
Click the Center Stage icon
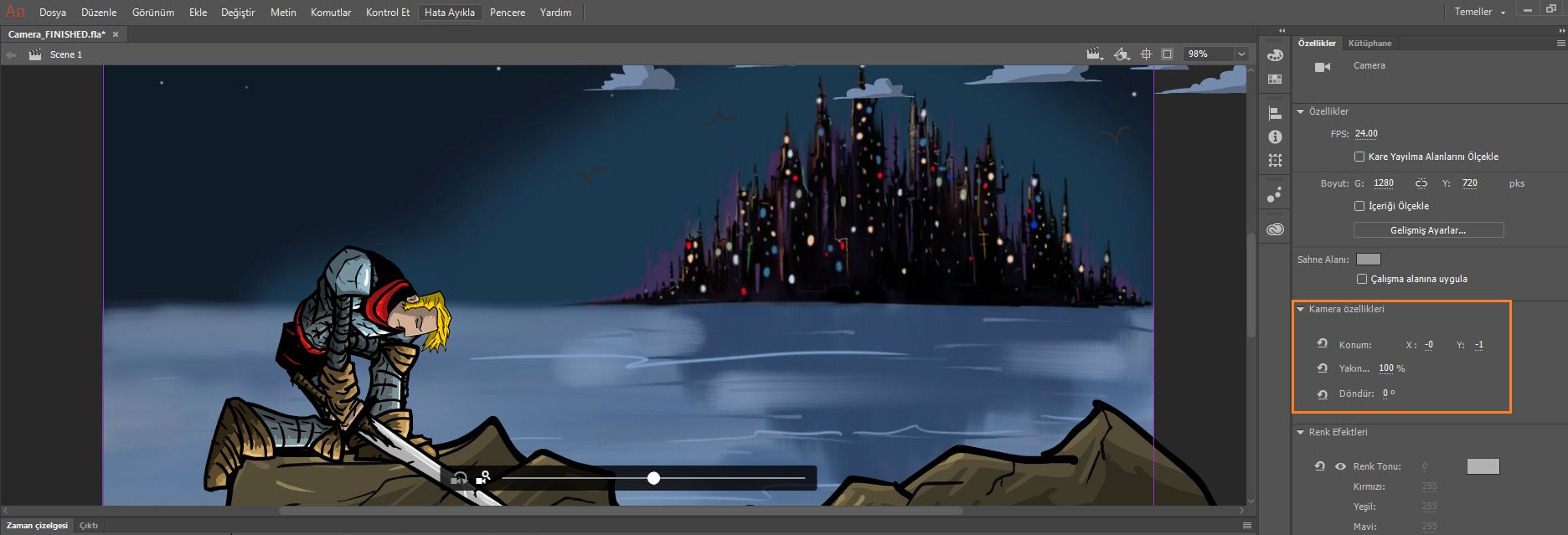point(1146,54)
